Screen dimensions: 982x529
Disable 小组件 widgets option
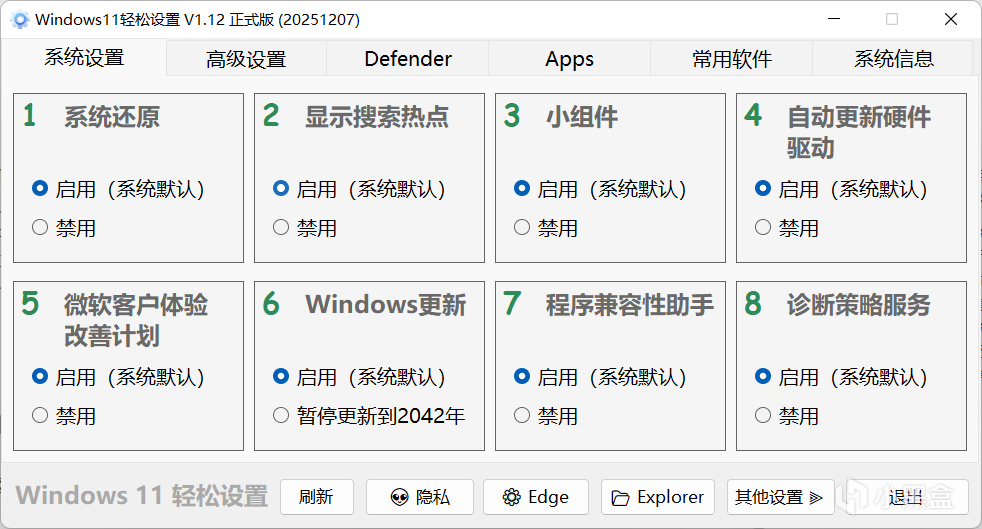click(x=522, y=228)
